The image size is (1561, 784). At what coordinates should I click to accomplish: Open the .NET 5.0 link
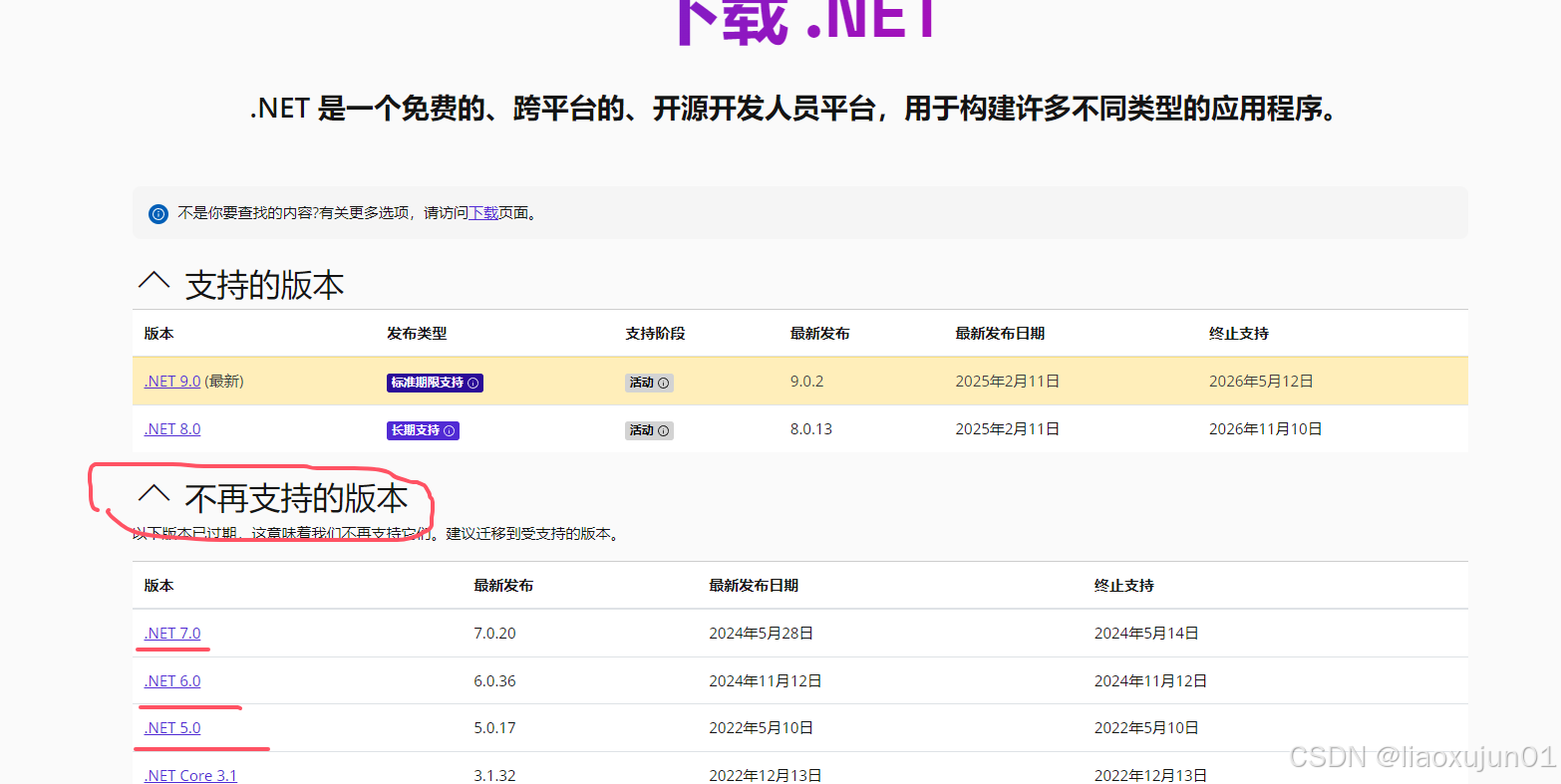172,728
